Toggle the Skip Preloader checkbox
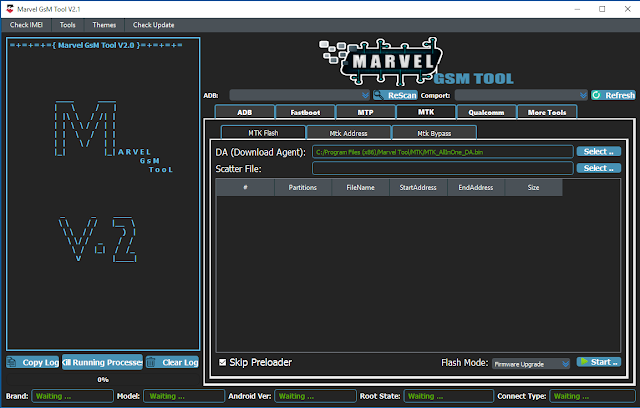 click(x=222, y=362)
